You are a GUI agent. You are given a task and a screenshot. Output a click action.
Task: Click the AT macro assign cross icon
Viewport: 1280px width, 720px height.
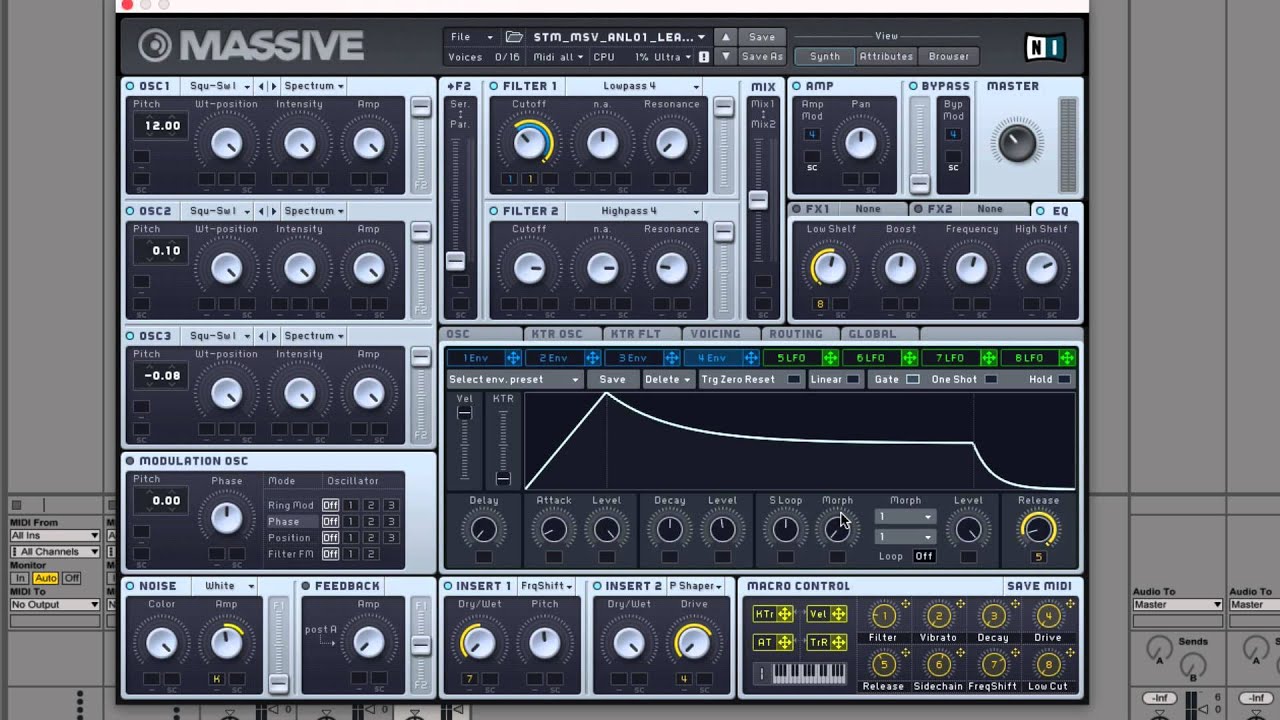pyautogui.click(x=785, y=642)
